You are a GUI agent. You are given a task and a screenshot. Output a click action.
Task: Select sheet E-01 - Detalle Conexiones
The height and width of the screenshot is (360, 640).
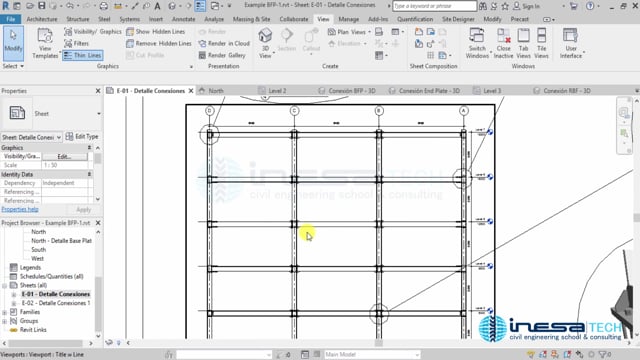pos(56,294)
